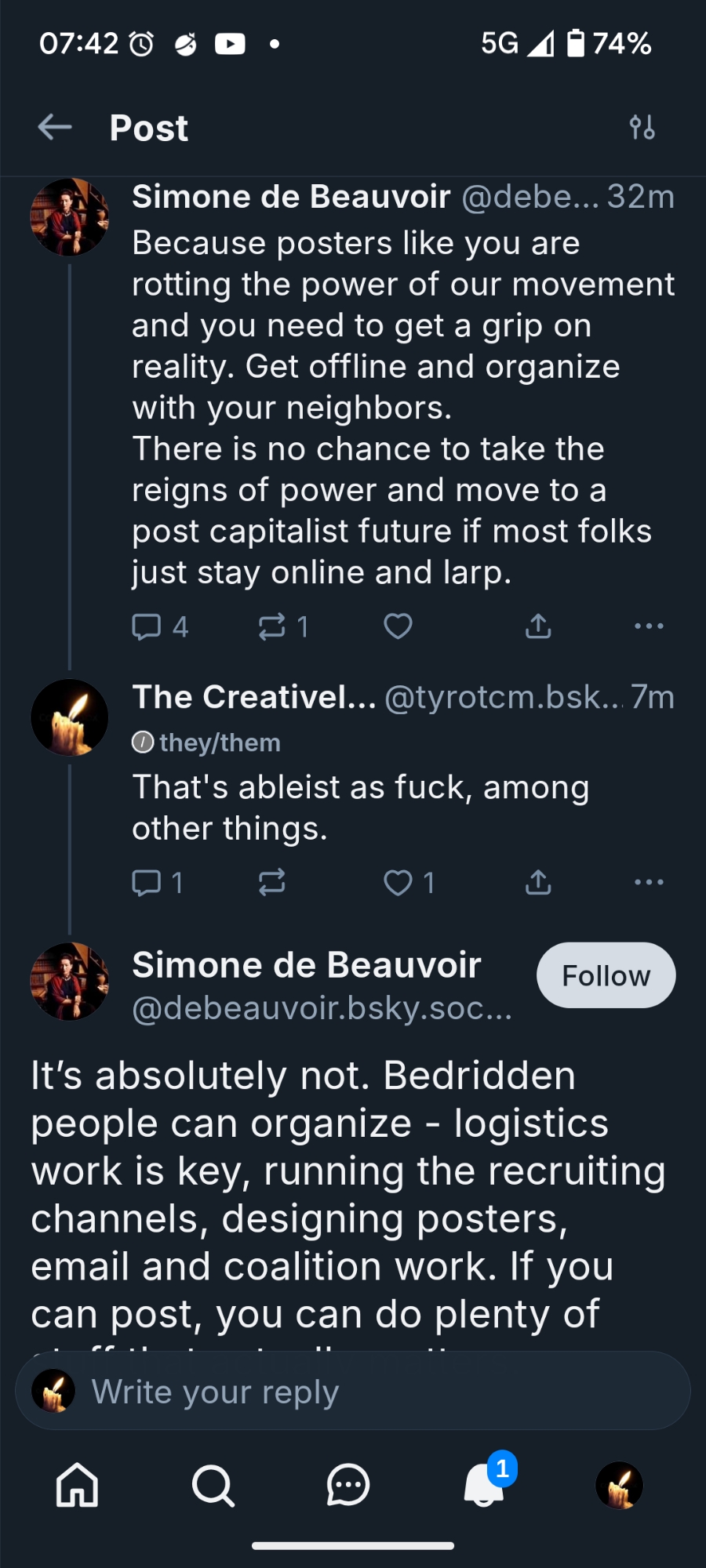This screenshot has height=1568, width=706.
Task: Open more options on the 'ableist' comment
Action: click(649, 883)
